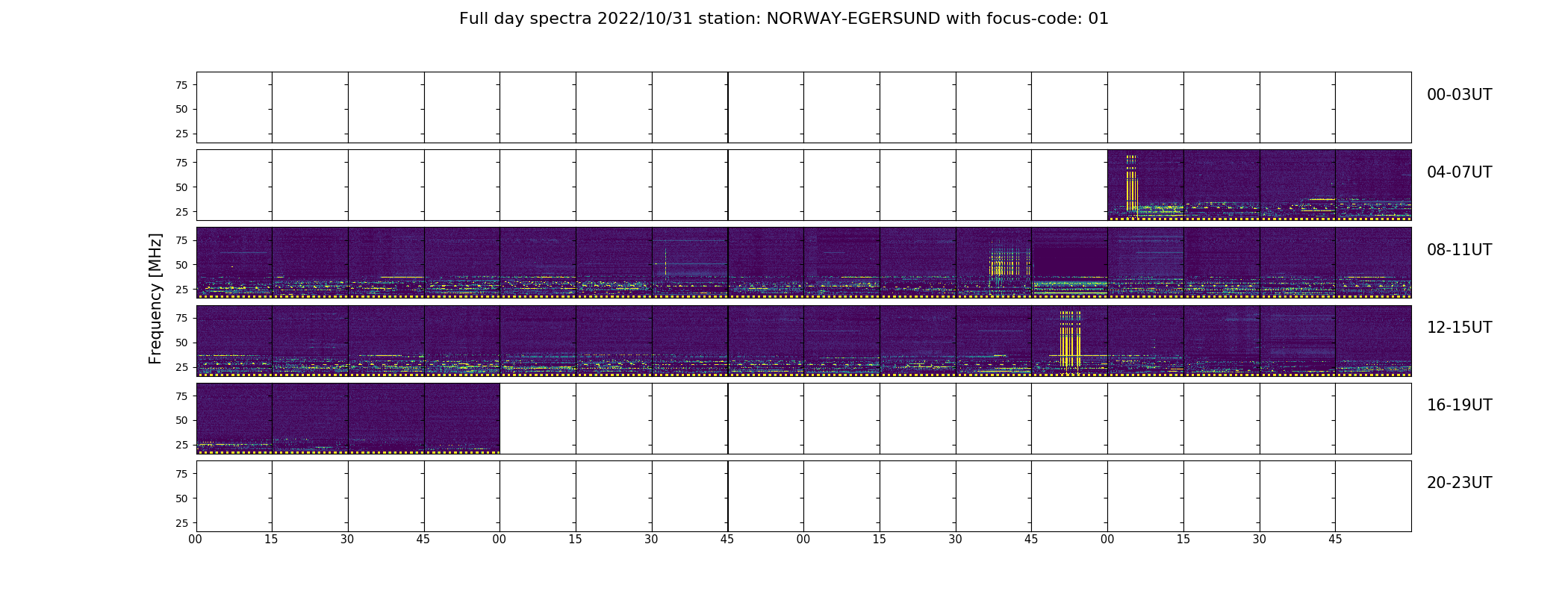Click the 50 tick in the 00-03UT row
Viewport: 1568px width, 597px height.
point(181,109)
